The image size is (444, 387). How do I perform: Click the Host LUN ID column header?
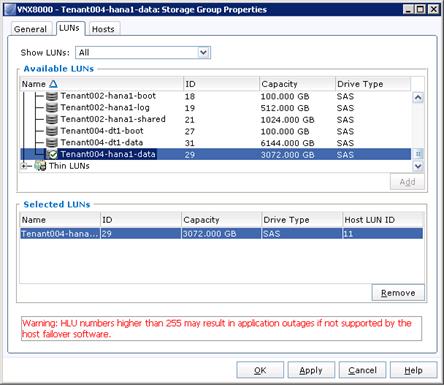383,220
